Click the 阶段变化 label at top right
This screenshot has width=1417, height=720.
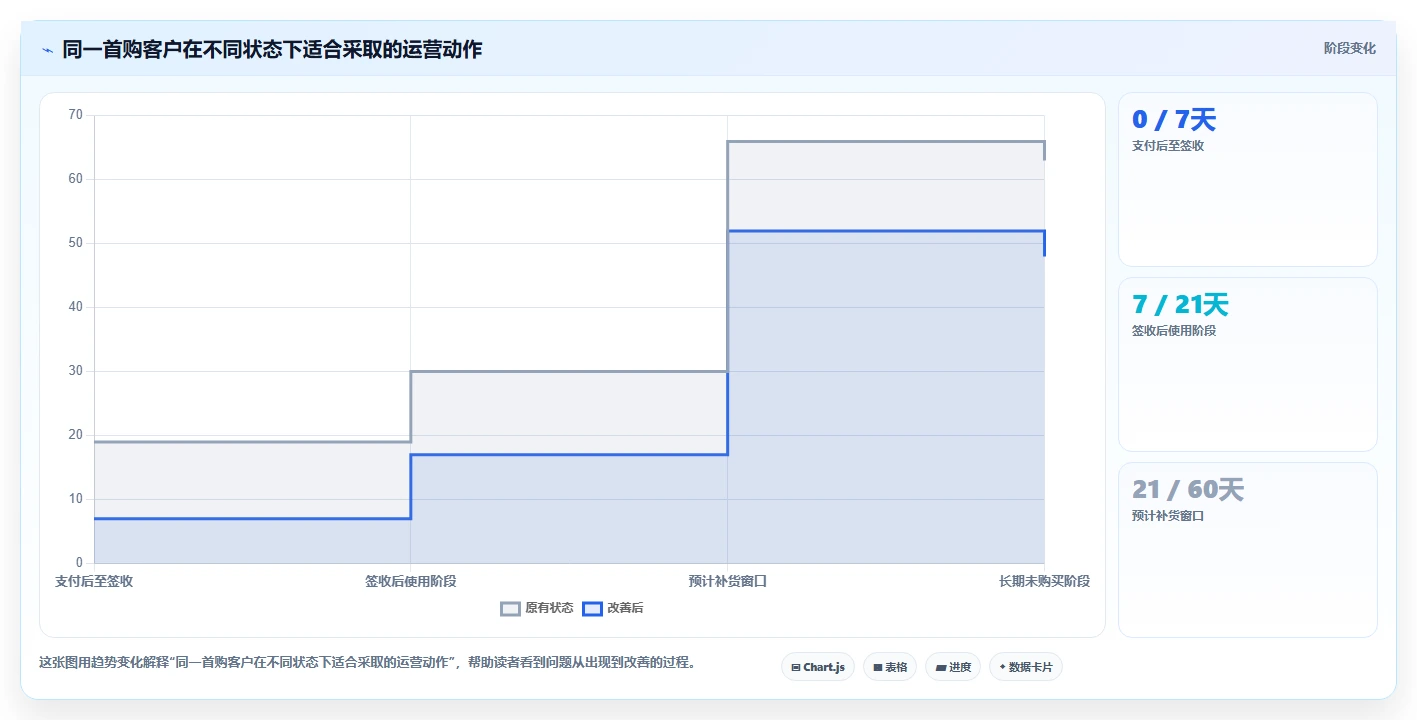1349,48
